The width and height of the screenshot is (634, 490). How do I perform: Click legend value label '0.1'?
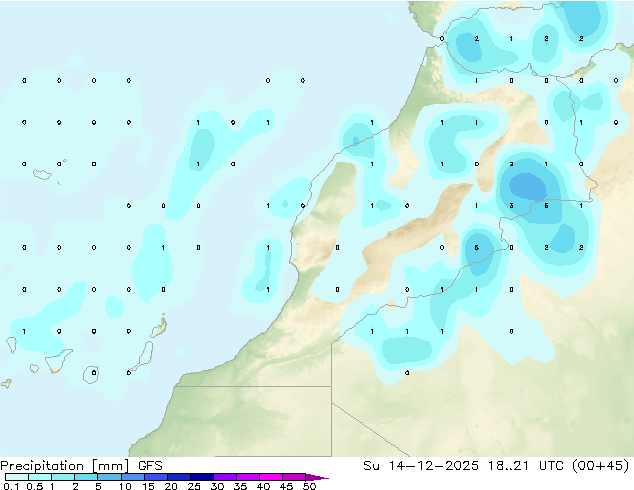point(11,486)
